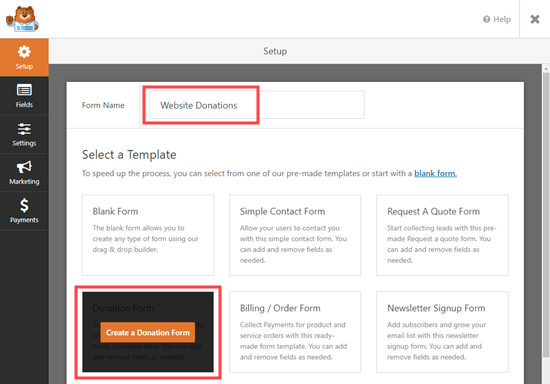Click the WPForms bear mascot logo
Screen dimensions: 550x384
[x=22, y=19]
